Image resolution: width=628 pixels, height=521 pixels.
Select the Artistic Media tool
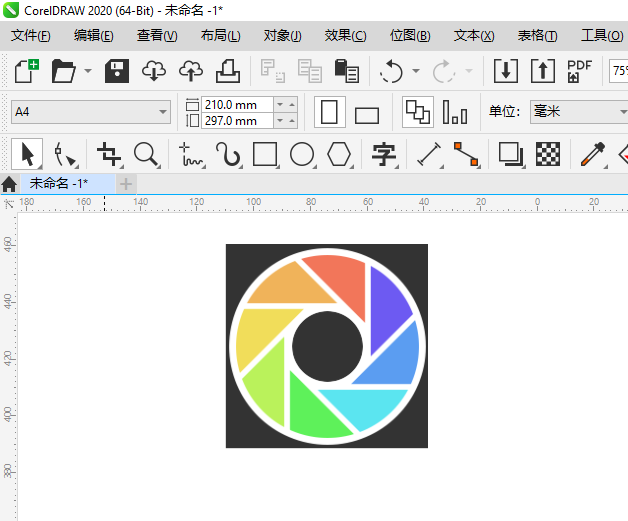tap(228, 154)
